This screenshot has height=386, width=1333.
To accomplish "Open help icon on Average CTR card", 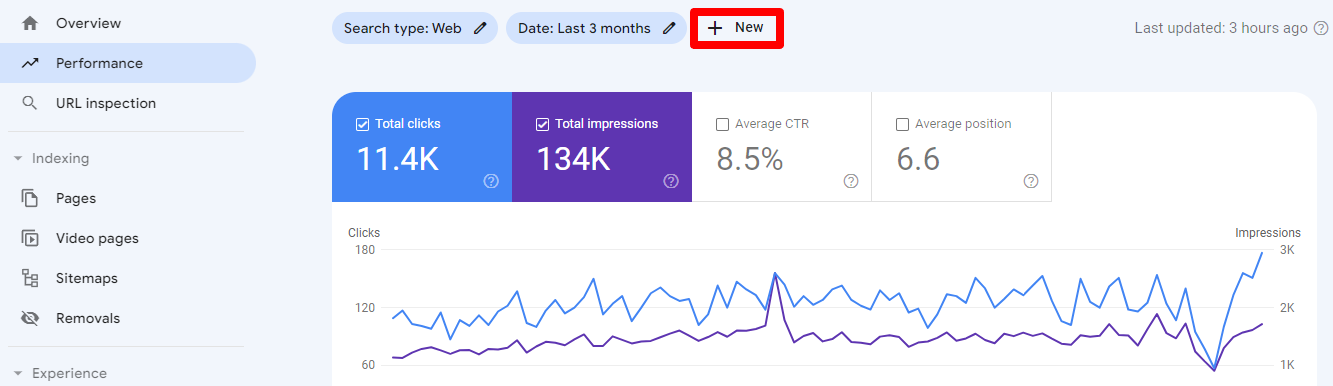I will (851, 181).
